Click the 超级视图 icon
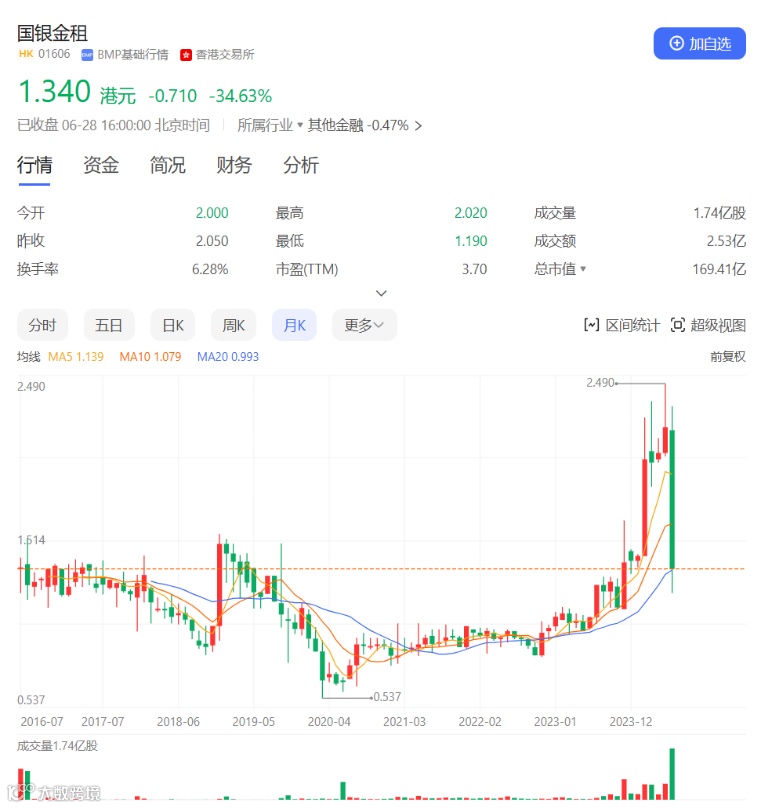Viewport: 761px width, 808px height. 678,325
